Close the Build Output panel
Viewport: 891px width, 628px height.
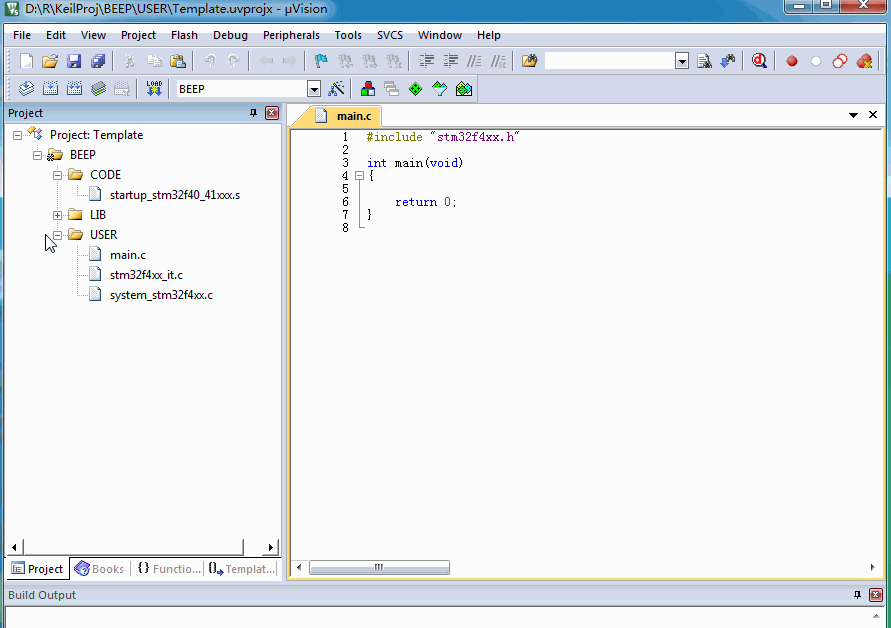[876, 595]
